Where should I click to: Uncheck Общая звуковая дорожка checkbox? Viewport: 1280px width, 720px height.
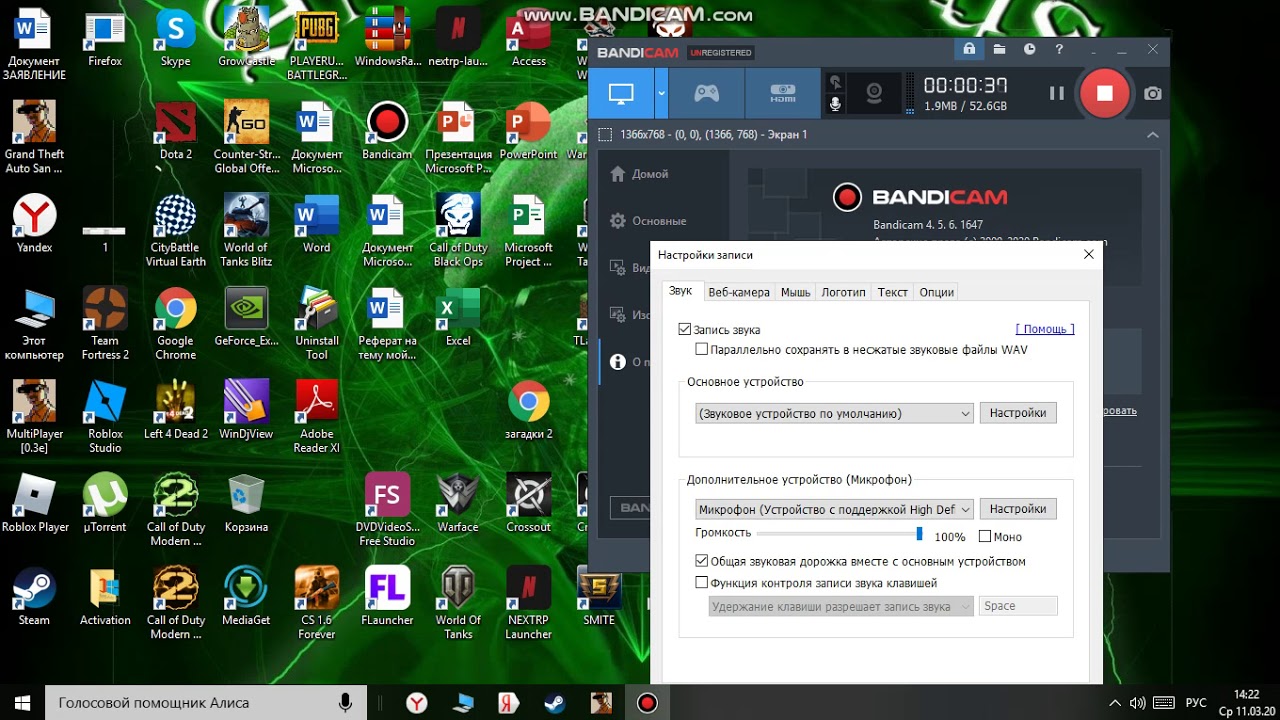tap(701, 562)
